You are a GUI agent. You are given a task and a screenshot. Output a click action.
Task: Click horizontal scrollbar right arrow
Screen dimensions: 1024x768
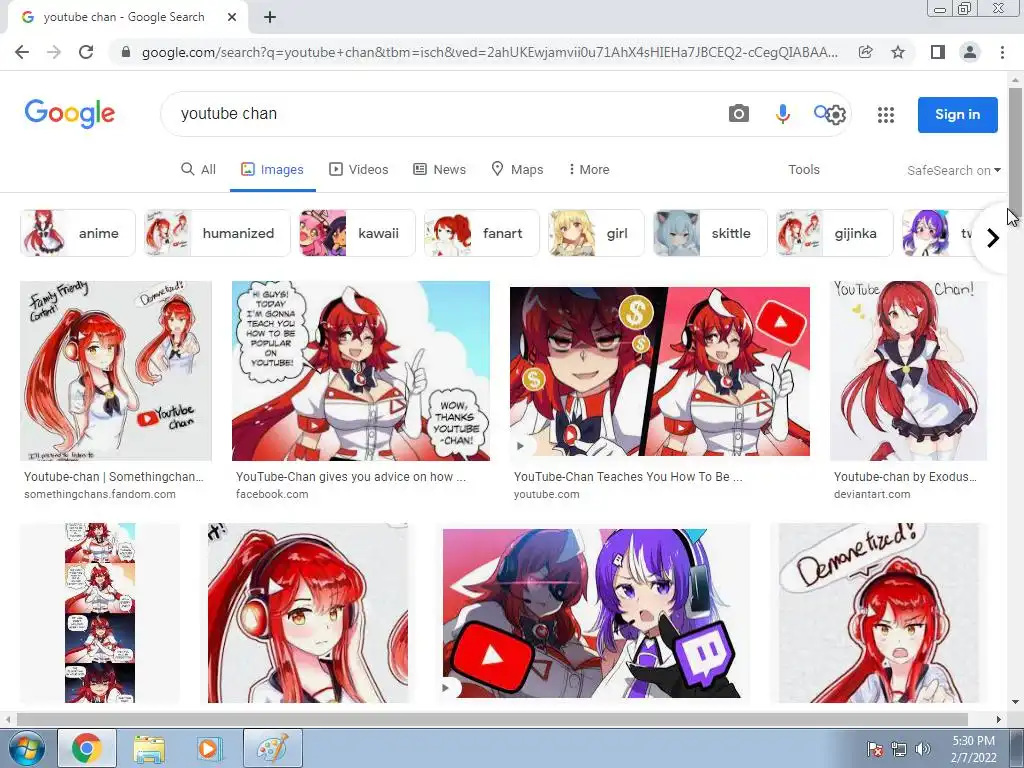tap(999, 719)
